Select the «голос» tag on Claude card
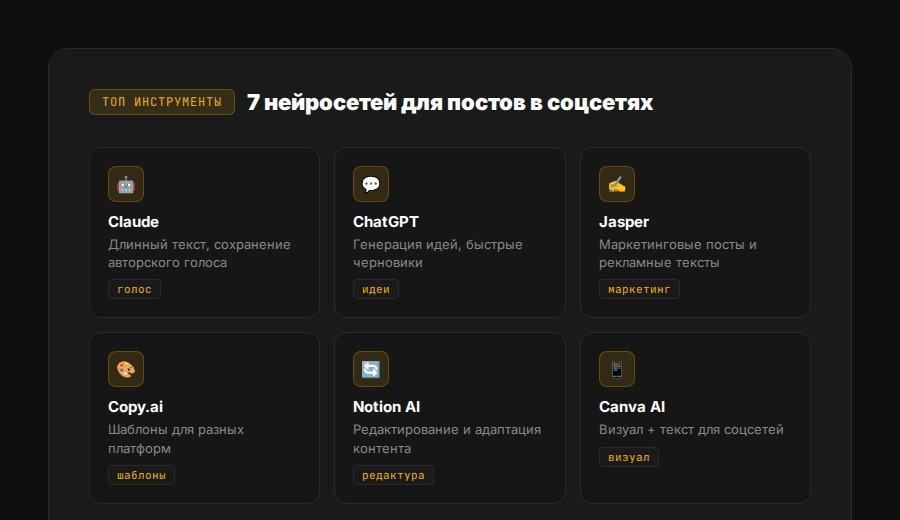 click(134, 289)
